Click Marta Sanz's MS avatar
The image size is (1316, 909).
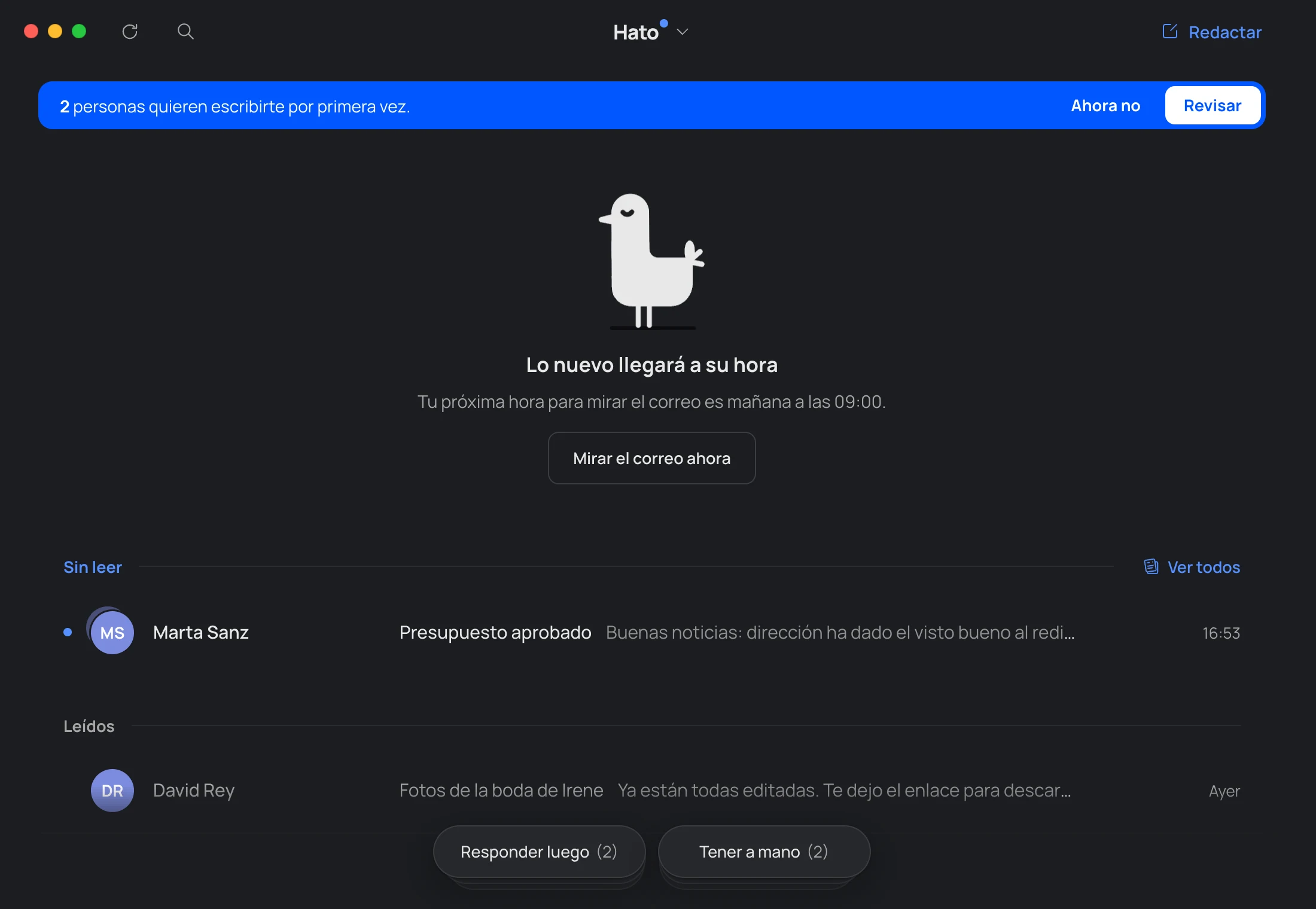pyautogui.click(x=112, y=632)
